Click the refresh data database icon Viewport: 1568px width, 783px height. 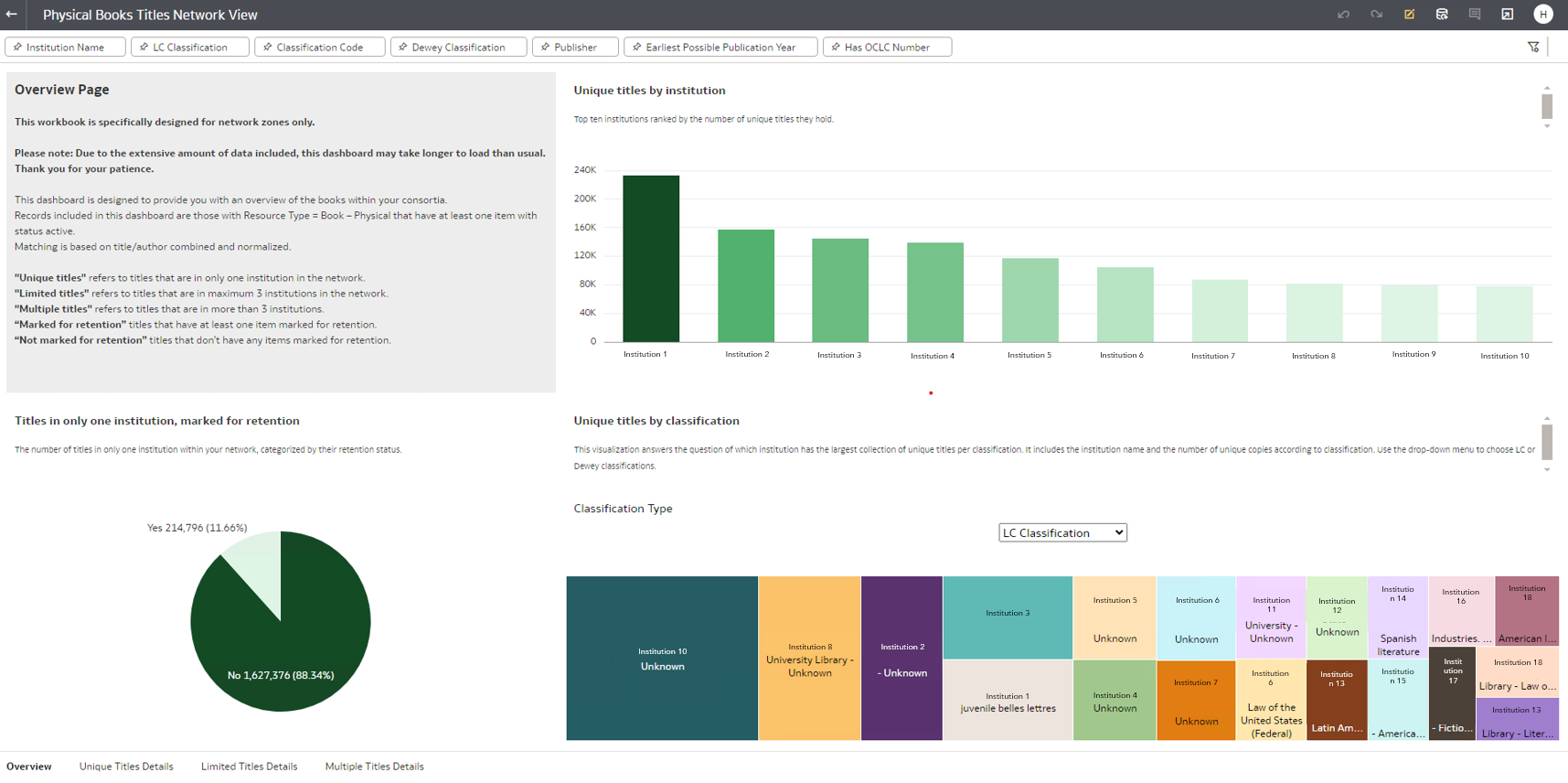pos(1442,15)
